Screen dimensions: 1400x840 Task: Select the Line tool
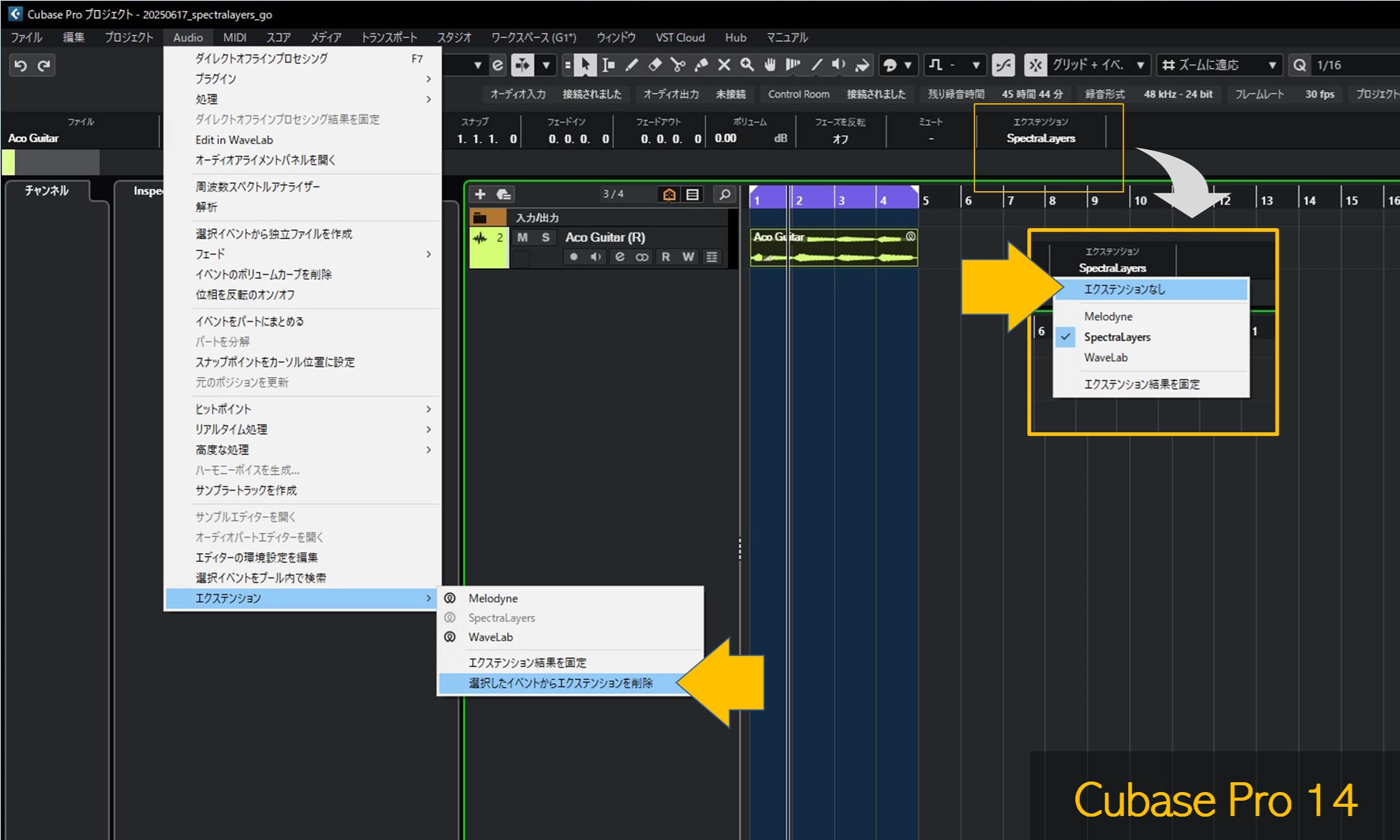click(x=817, y=65)
